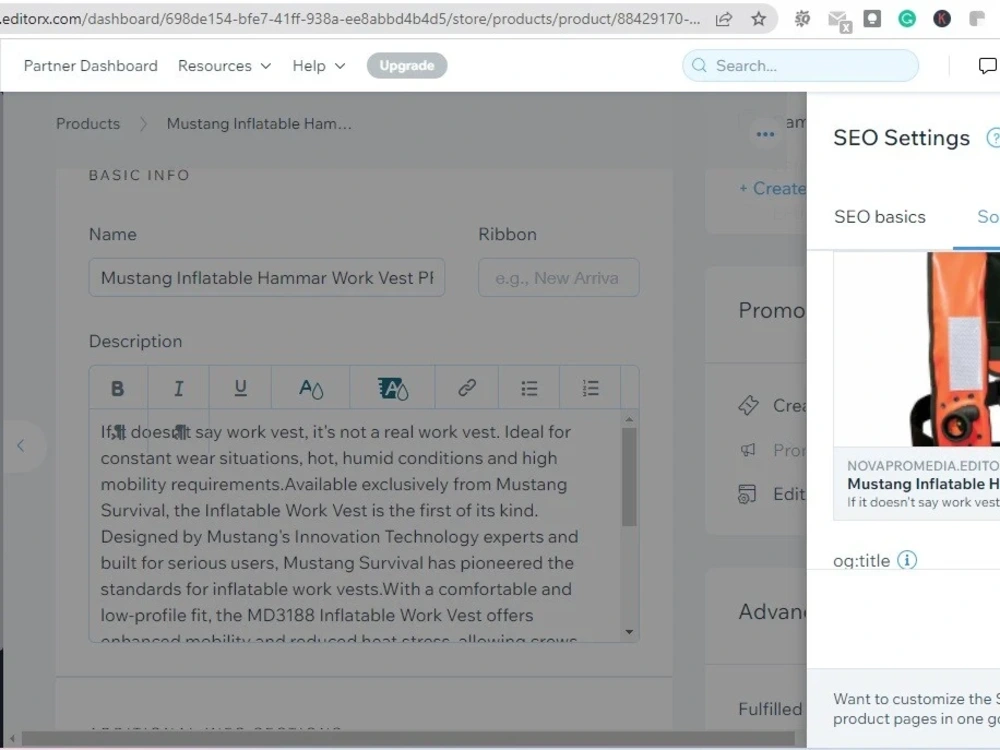Go to Products breadcrumb
This screenshot has width=1000, height=750.
88,124
